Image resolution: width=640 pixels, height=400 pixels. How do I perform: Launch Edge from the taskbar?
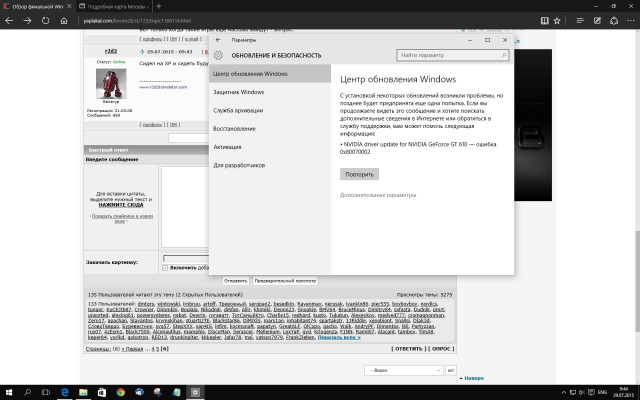coord(64,392)
